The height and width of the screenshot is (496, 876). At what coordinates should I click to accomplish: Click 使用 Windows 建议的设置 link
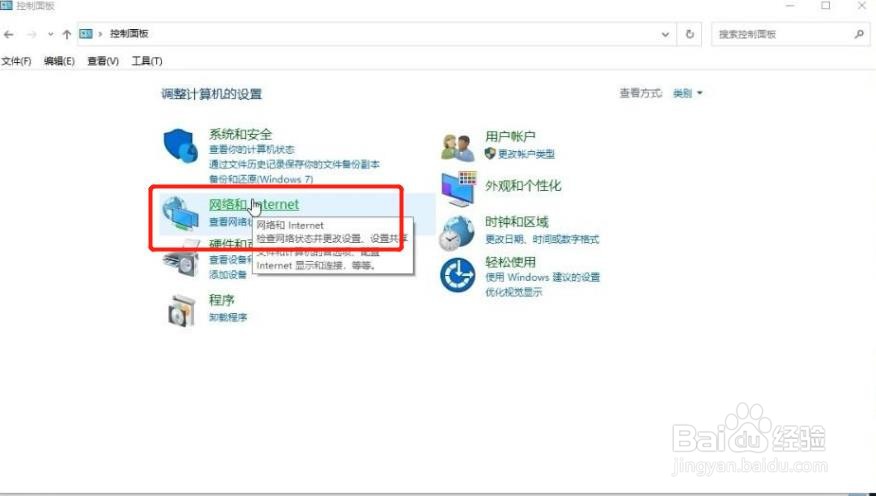(542, 277)
